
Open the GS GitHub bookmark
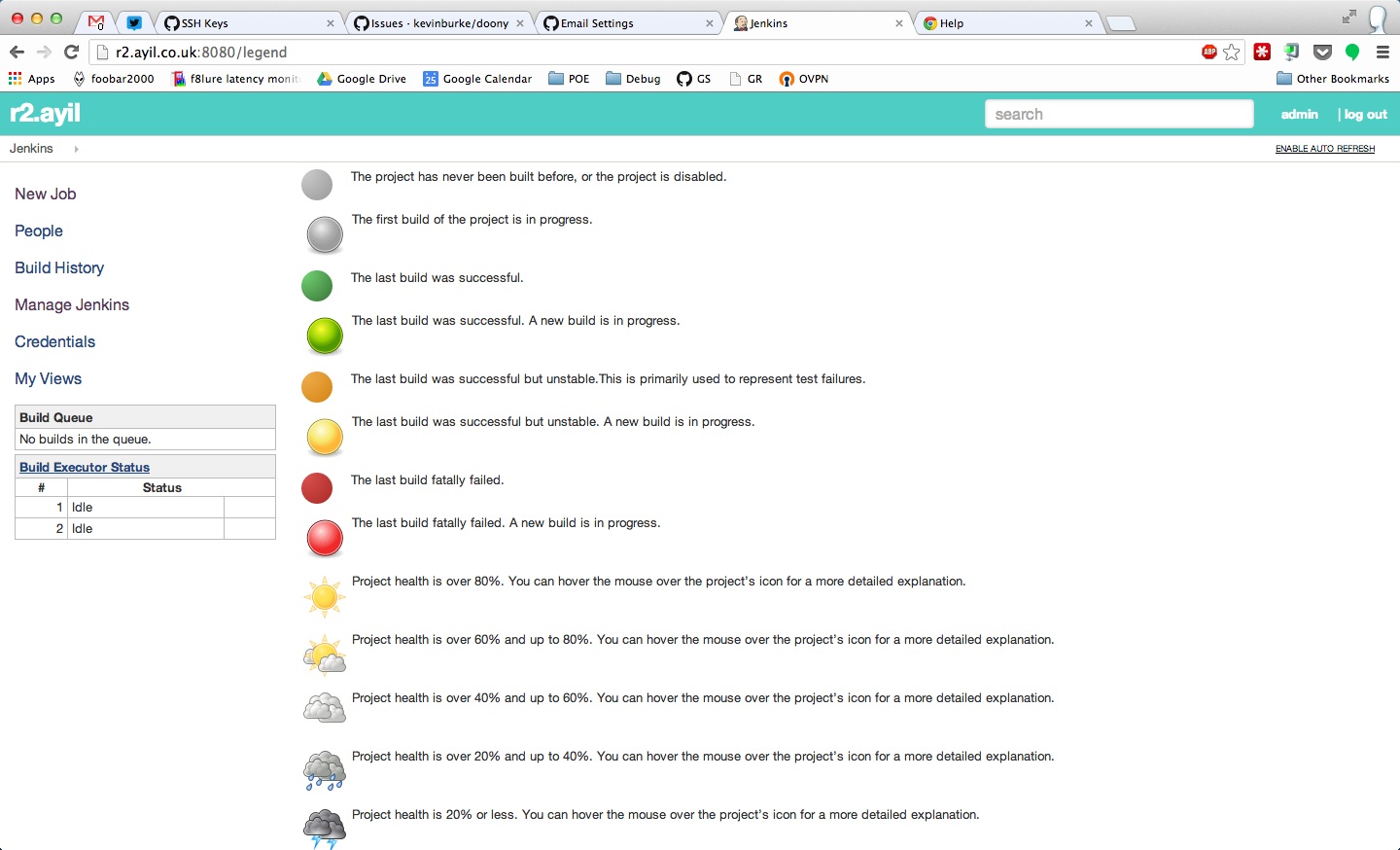point(694,79)
